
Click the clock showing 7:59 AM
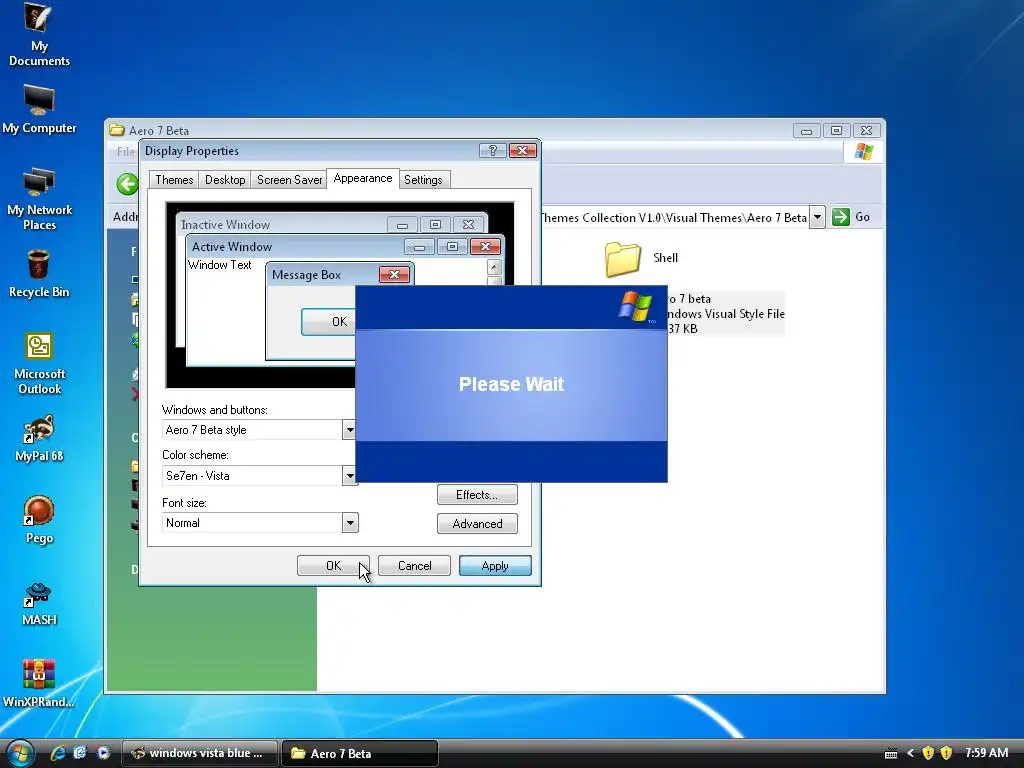(987, 753)
